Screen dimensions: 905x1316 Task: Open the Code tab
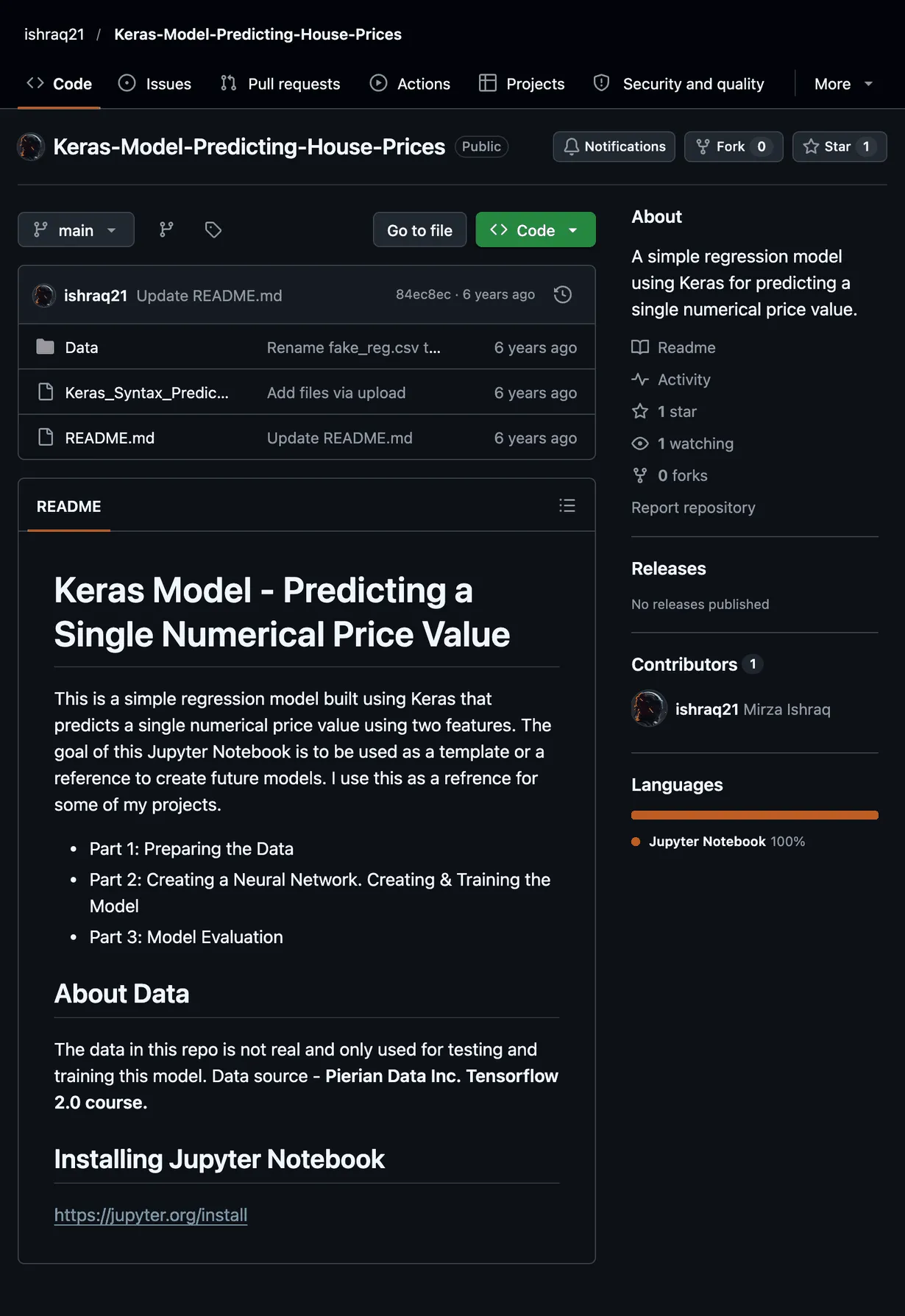[59, 84]
